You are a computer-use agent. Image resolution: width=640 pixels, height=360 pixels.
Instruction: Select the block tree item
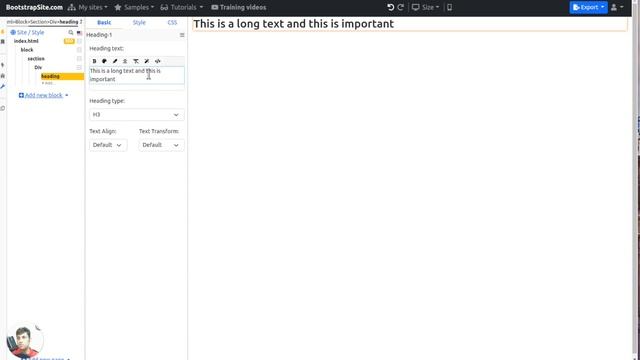click(x=27, y=50)
